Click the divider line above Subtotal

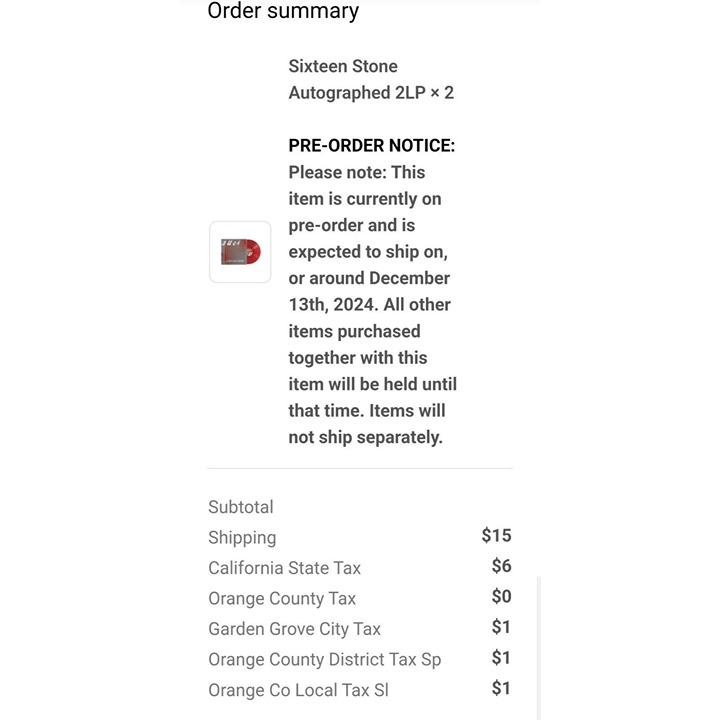360,468
